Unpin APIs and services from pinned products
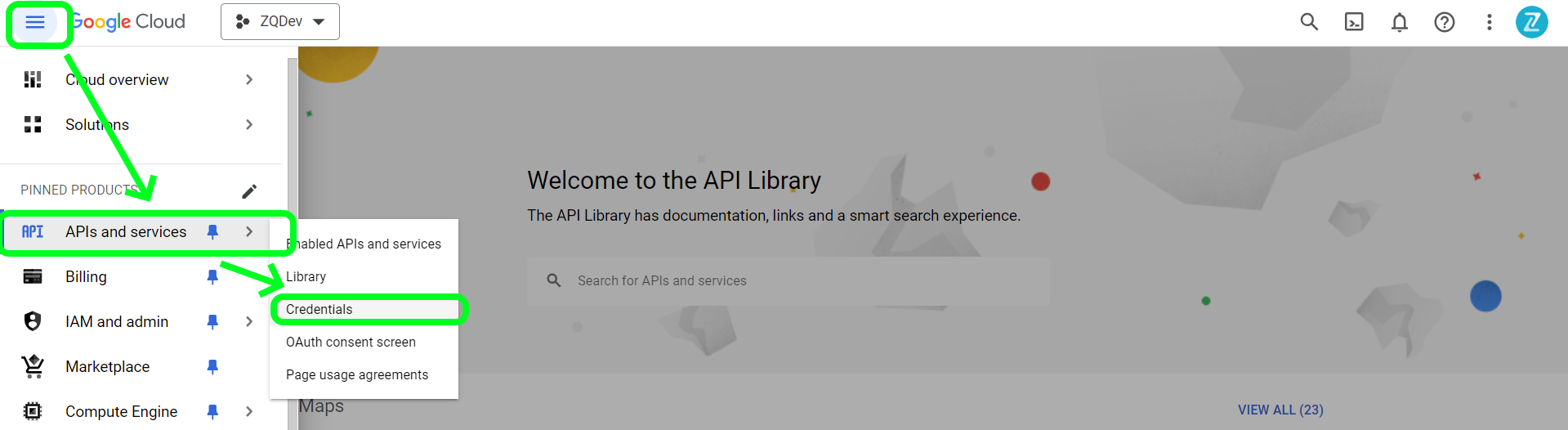 tap(212, 232)
